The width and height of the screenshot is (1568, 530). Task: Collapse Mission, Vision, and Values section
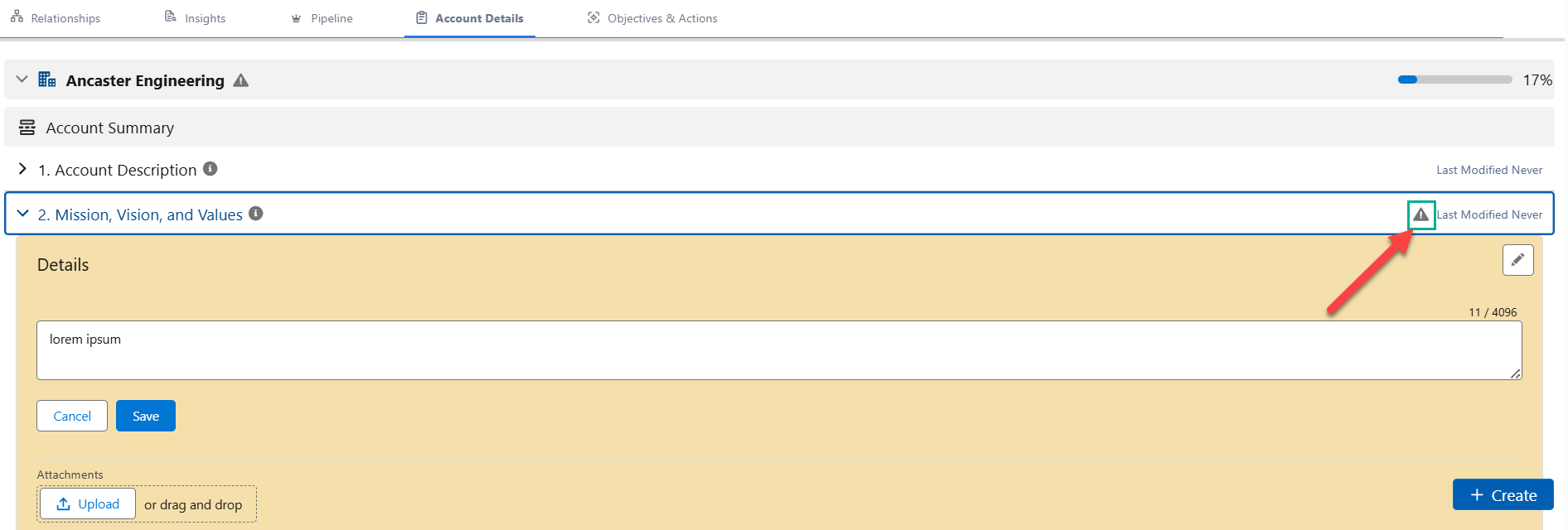pos(22,214)
